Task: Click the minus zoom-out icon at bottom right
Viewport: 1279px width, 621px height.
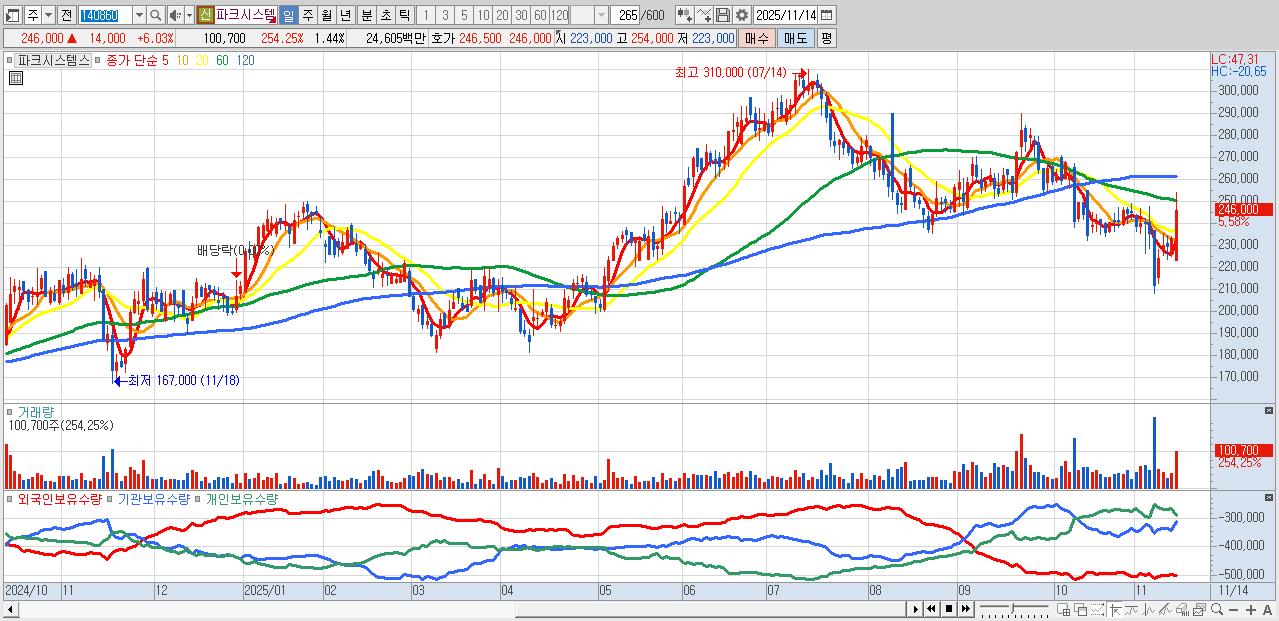Action: (x=1233, y=610)
